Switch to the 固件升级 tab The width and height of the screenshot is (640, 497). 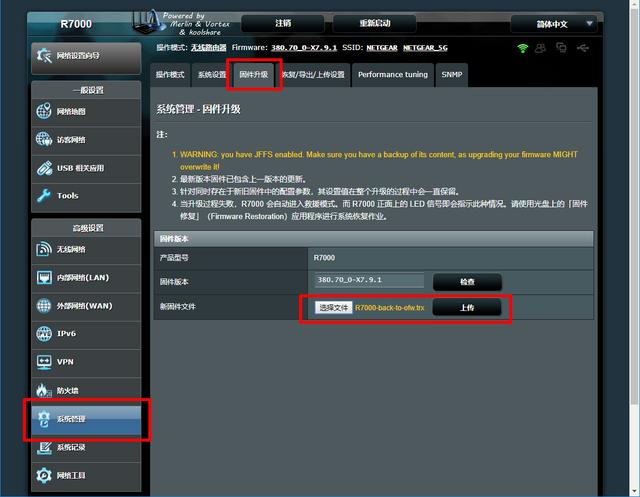tap(254, 75)
